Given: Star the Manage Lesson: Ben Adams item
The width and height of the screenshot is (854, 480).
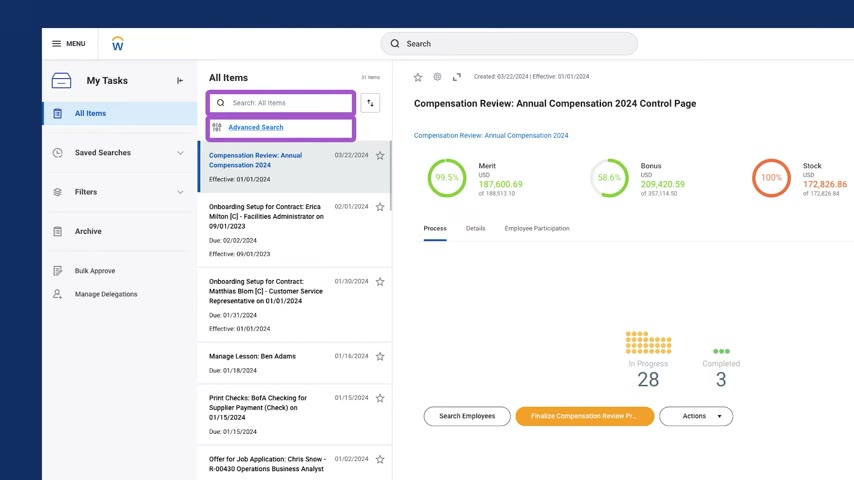Looking at the screenshot, I should (x=380, y=356).
